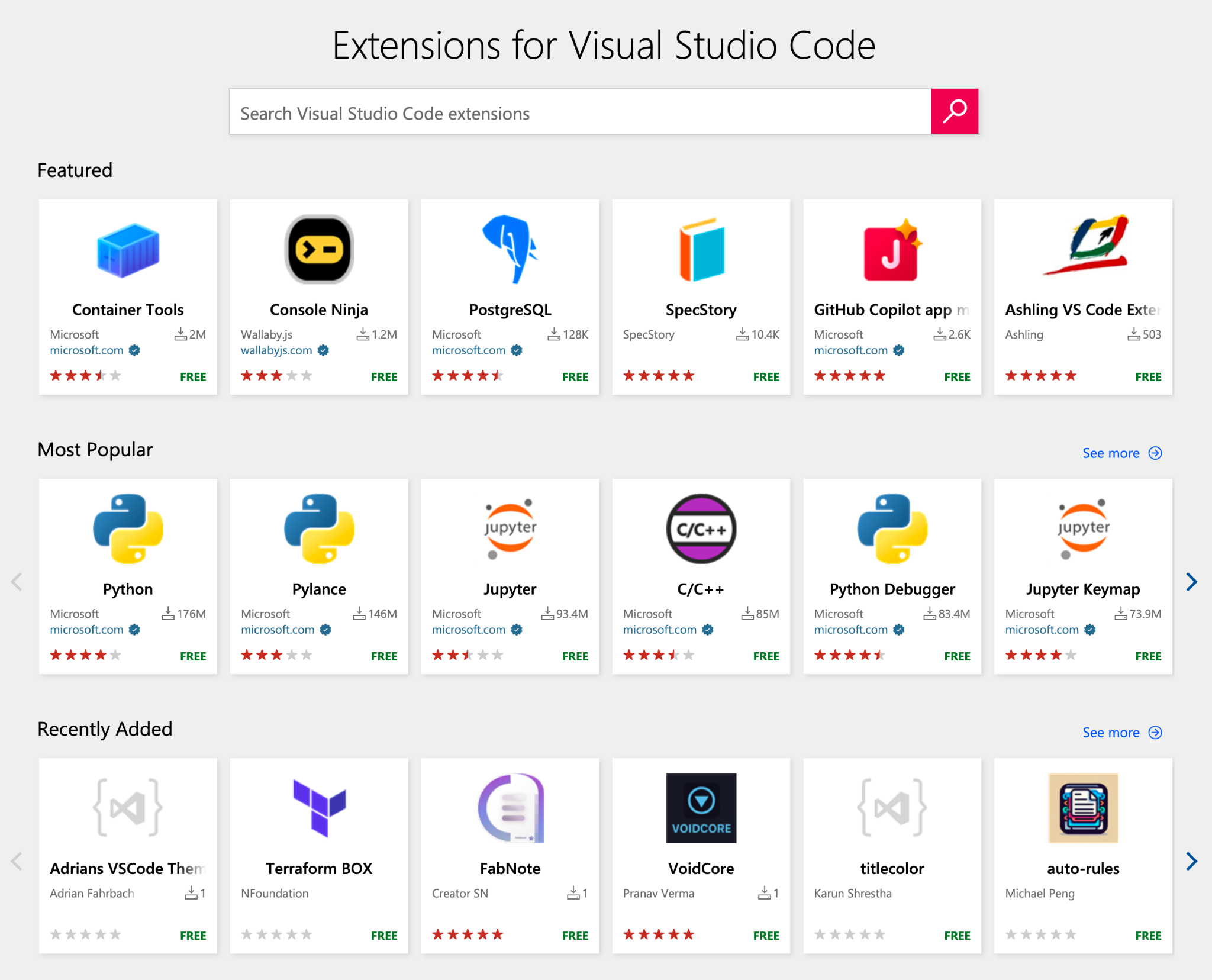1212x980 pixels.
Task: Click the Python Debugger star rating
Action: coord(849,655)
